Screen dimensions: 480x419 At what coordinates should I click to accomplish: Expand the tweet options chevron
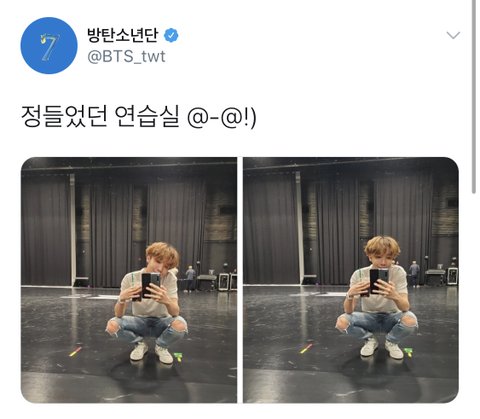(453, 35)
